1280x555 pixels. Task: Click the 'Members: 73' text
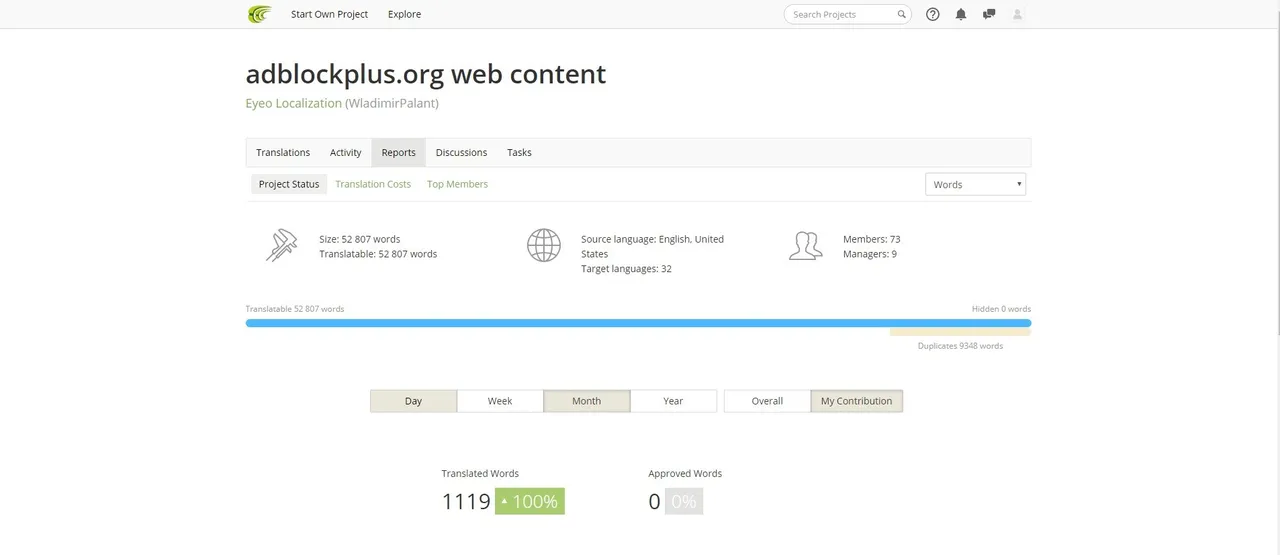872,239
